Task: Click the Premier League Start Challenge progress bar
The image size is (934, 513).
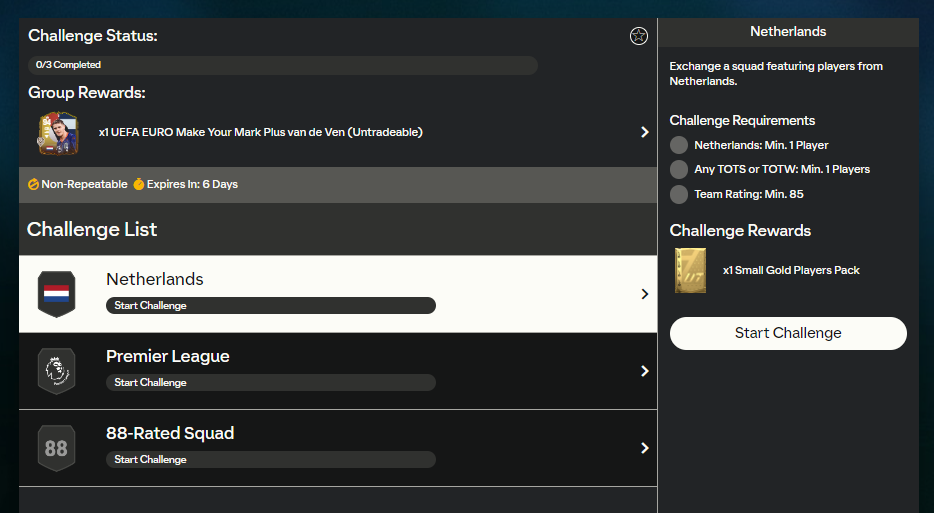Action: tap(271, 383)
